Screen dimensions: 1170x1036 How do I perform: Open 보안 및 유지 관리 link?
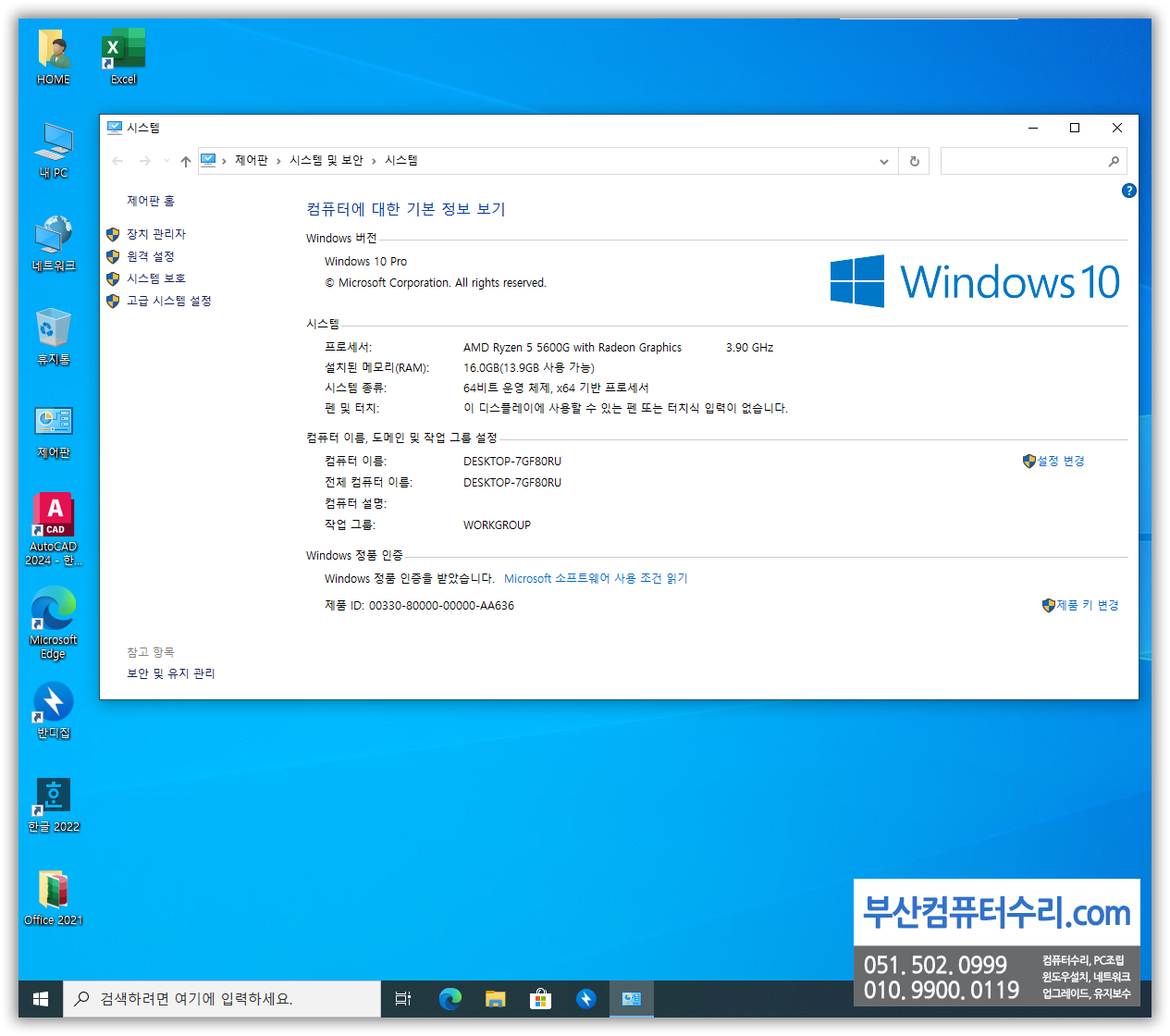[170, 673]
